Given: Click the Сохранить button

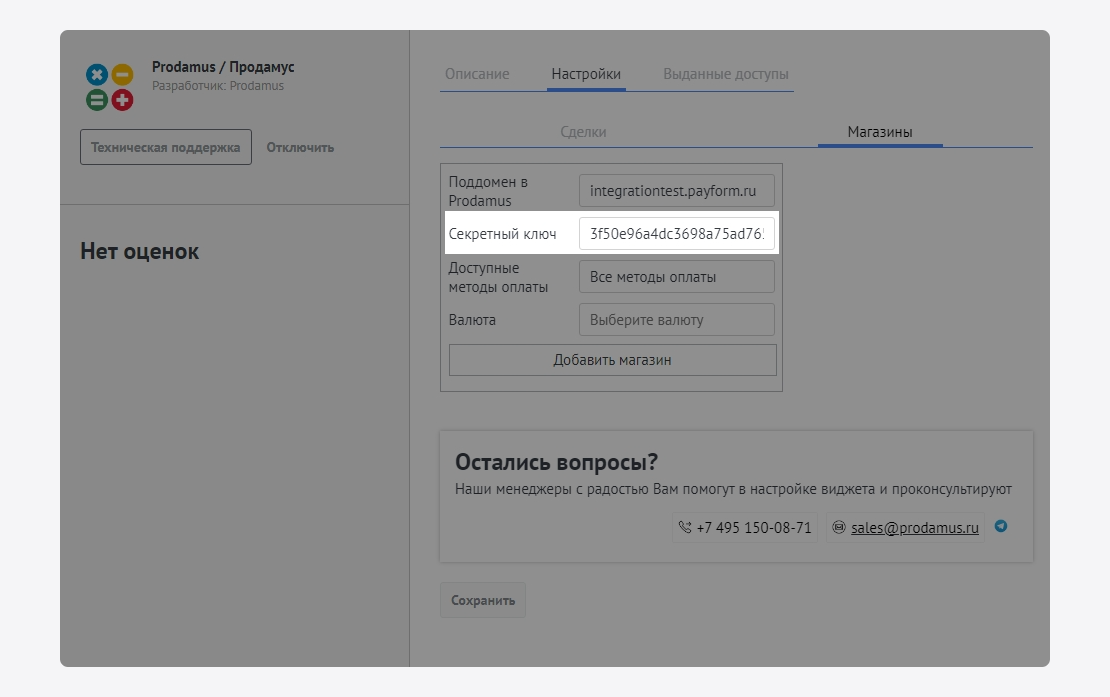Looking at the screenshot, I should point(482,600).
